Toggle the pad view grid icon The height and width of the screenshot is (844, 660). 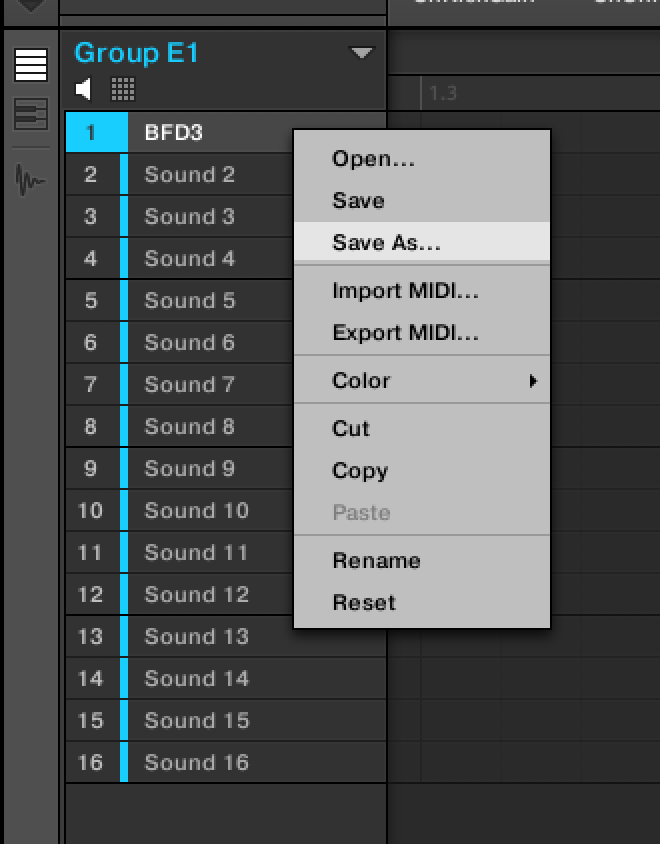[x=123, y=90]
